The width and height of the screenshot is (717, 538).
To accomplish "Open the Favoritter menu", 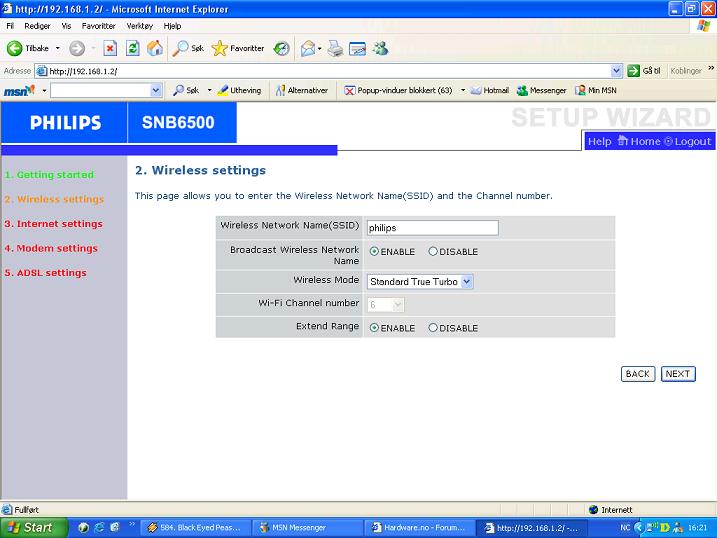I will pyautogui.click(x=99, y=26).
